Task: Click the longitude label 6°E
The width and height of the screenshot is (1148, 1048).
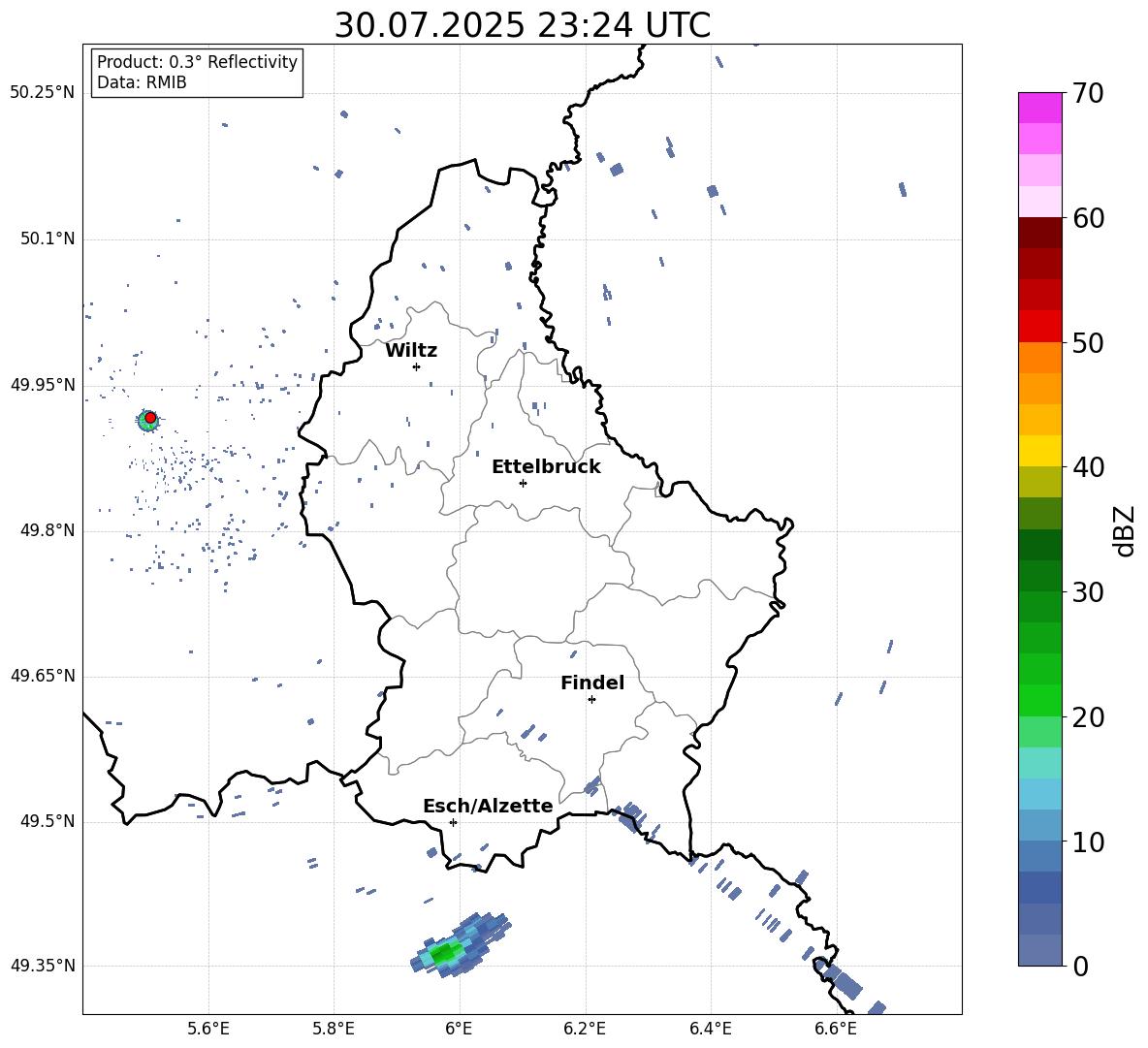Action: pyautogui.click(x=459, y=1029)
